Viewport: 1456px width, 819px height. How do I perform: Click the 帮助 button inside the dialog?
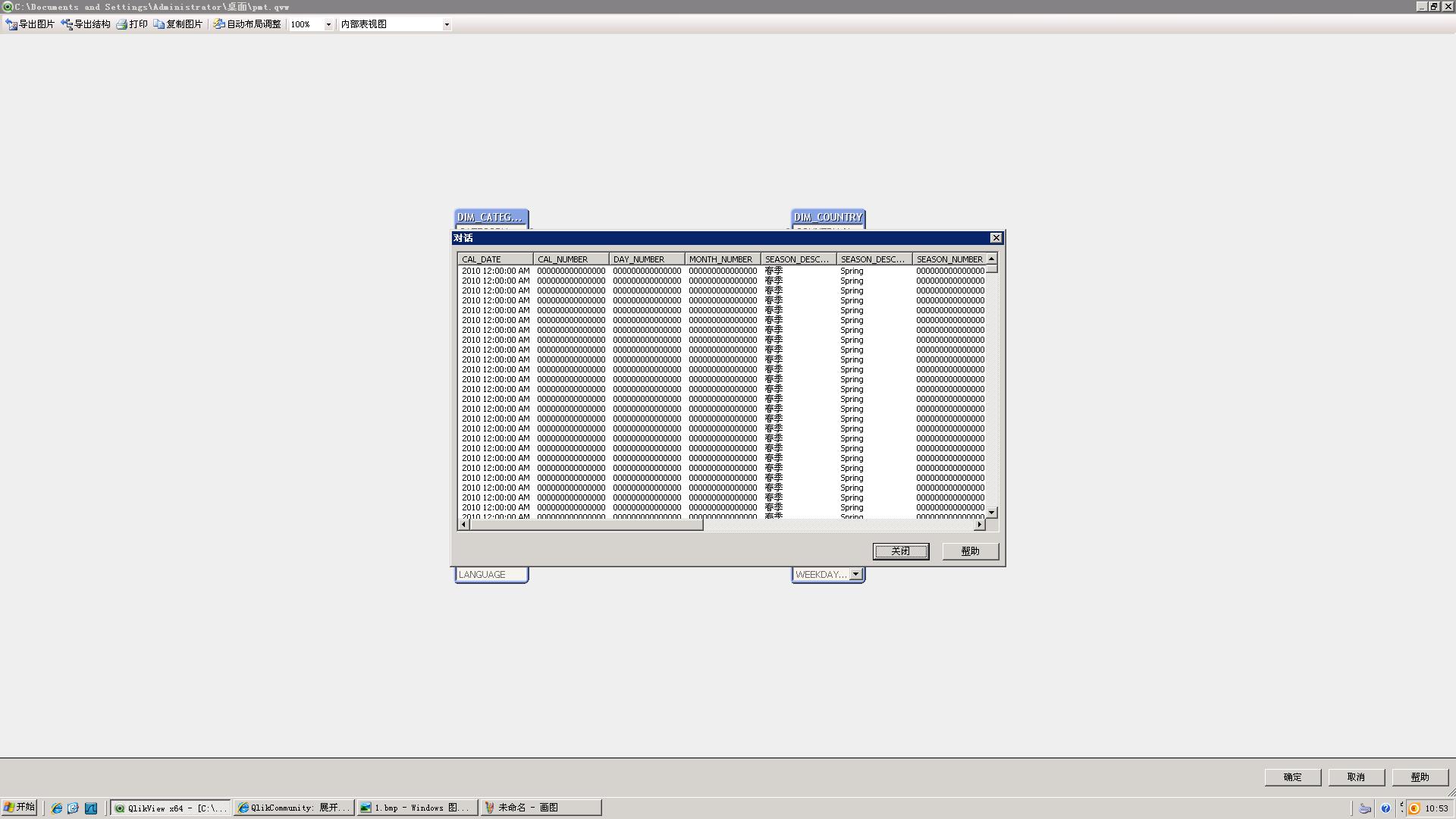coord(971,551)
